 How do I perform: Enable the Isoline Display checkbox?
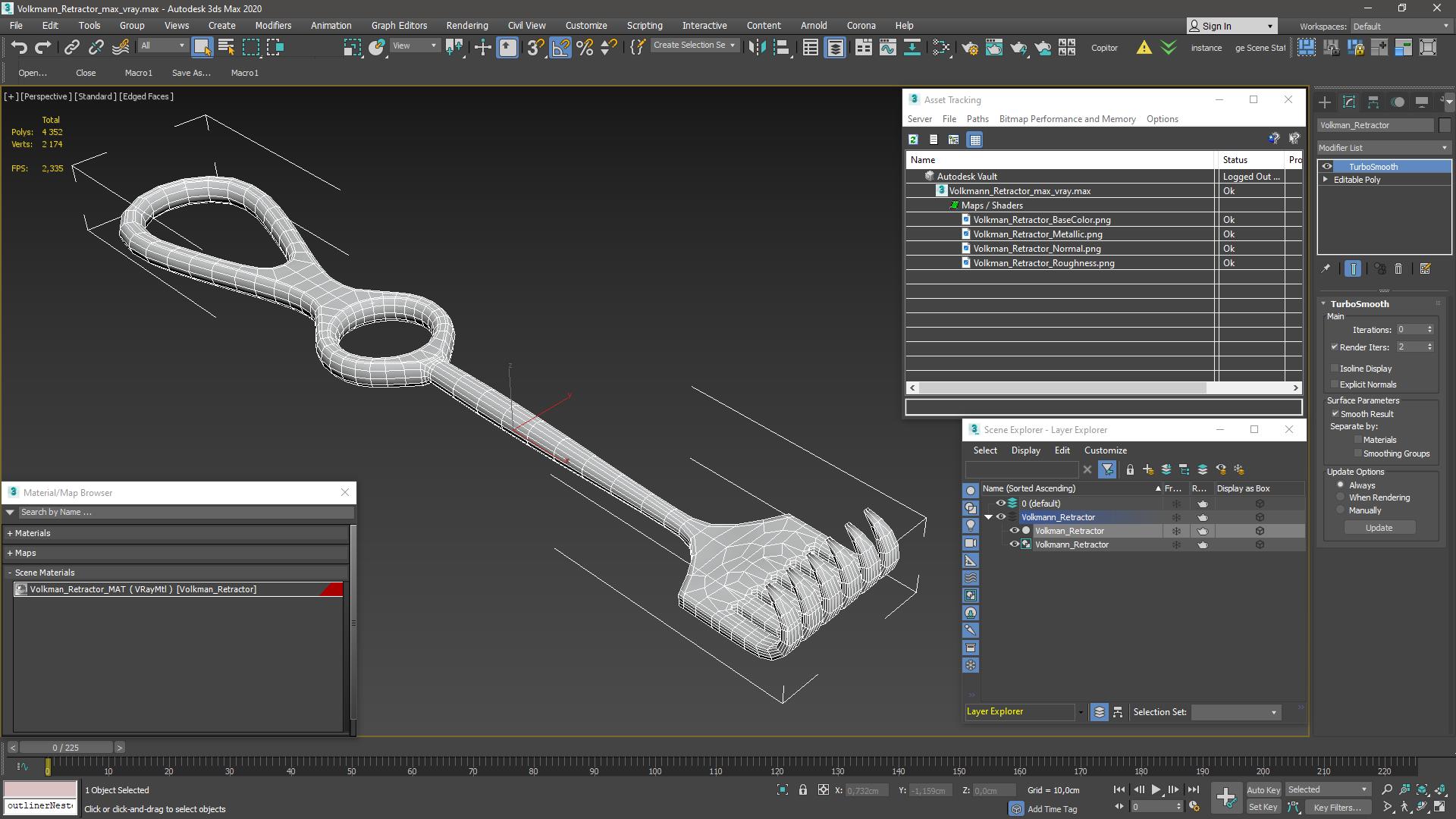[1335, 368]
